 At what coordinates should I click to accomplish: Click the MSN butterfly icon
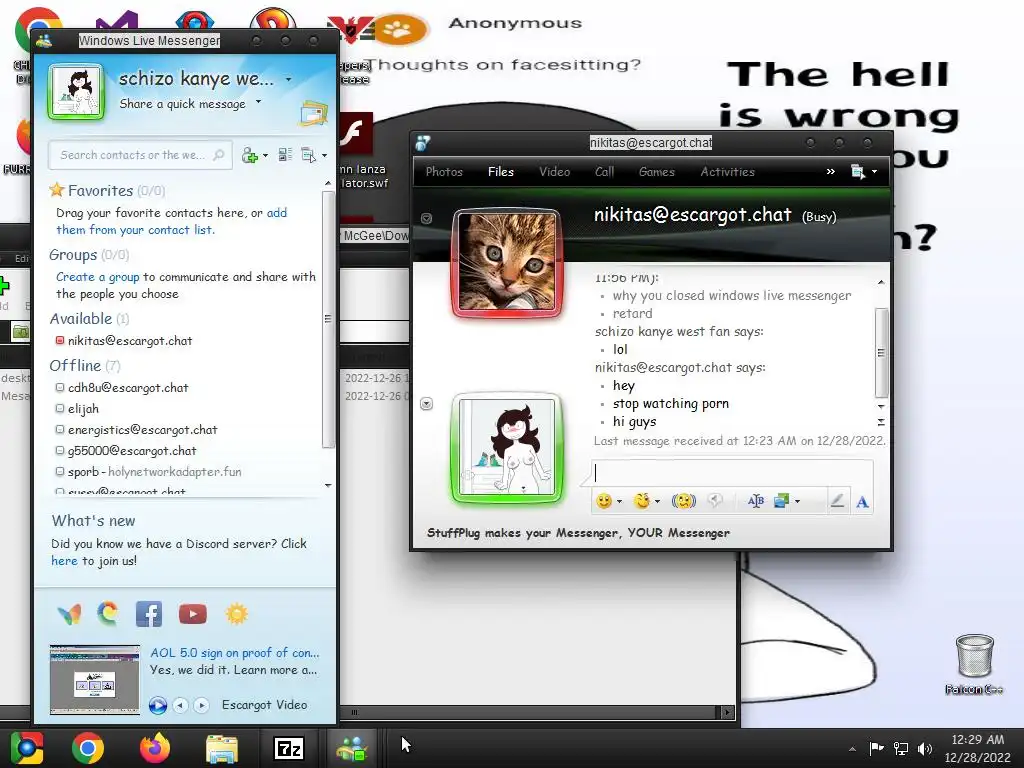tap(69, 614)
